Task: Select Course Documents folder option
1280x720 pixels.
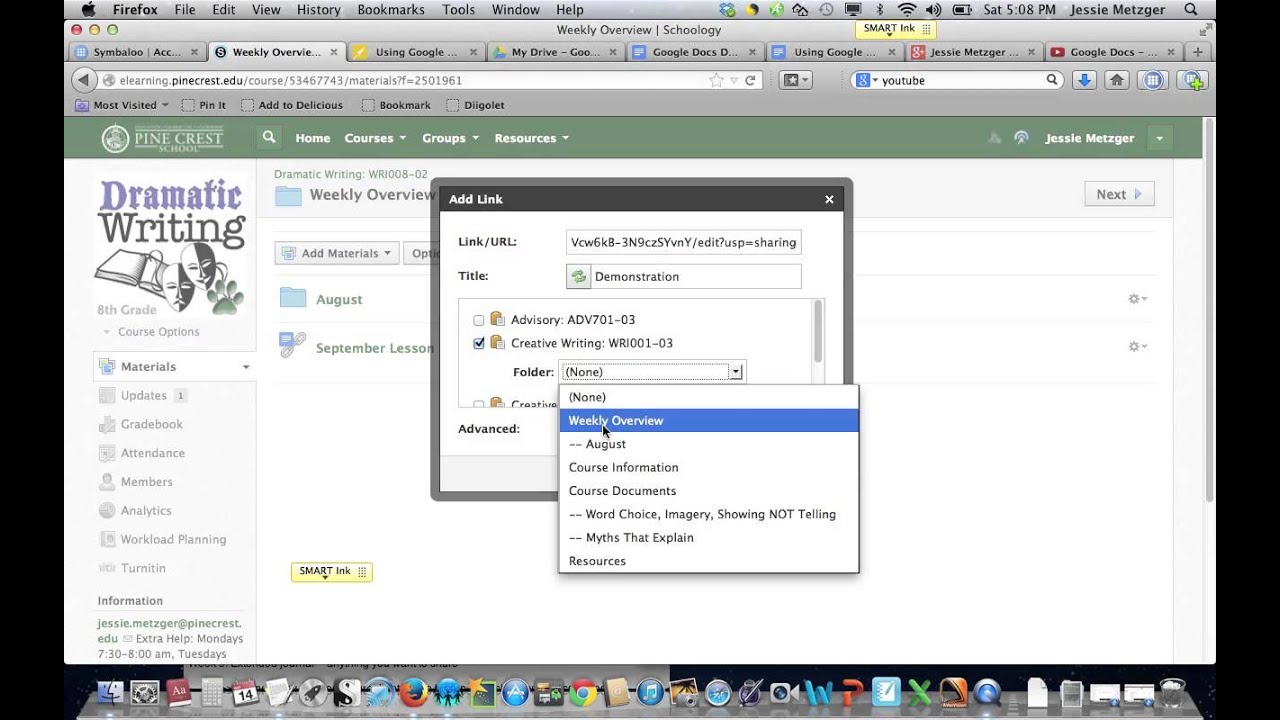Action: [708, 491]
